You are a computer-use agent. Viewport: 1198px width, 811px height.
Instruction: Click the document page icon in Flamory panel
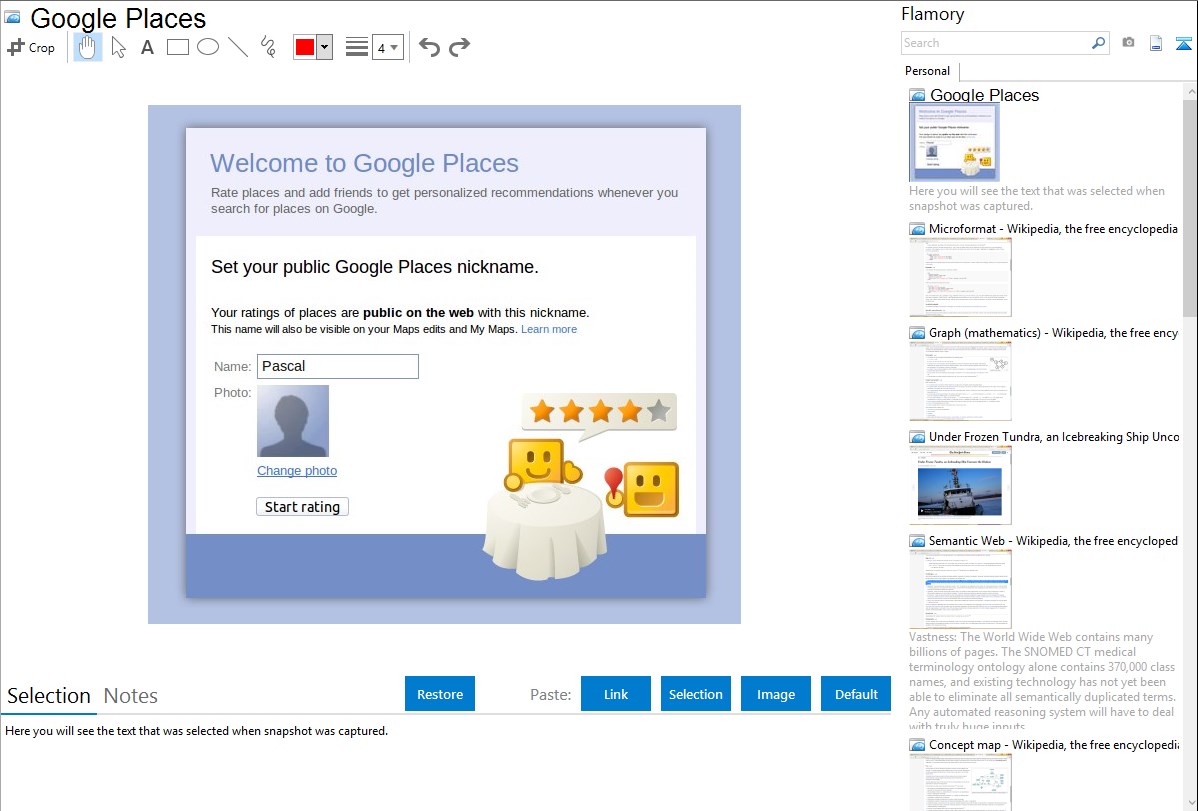coord(1156,43)
